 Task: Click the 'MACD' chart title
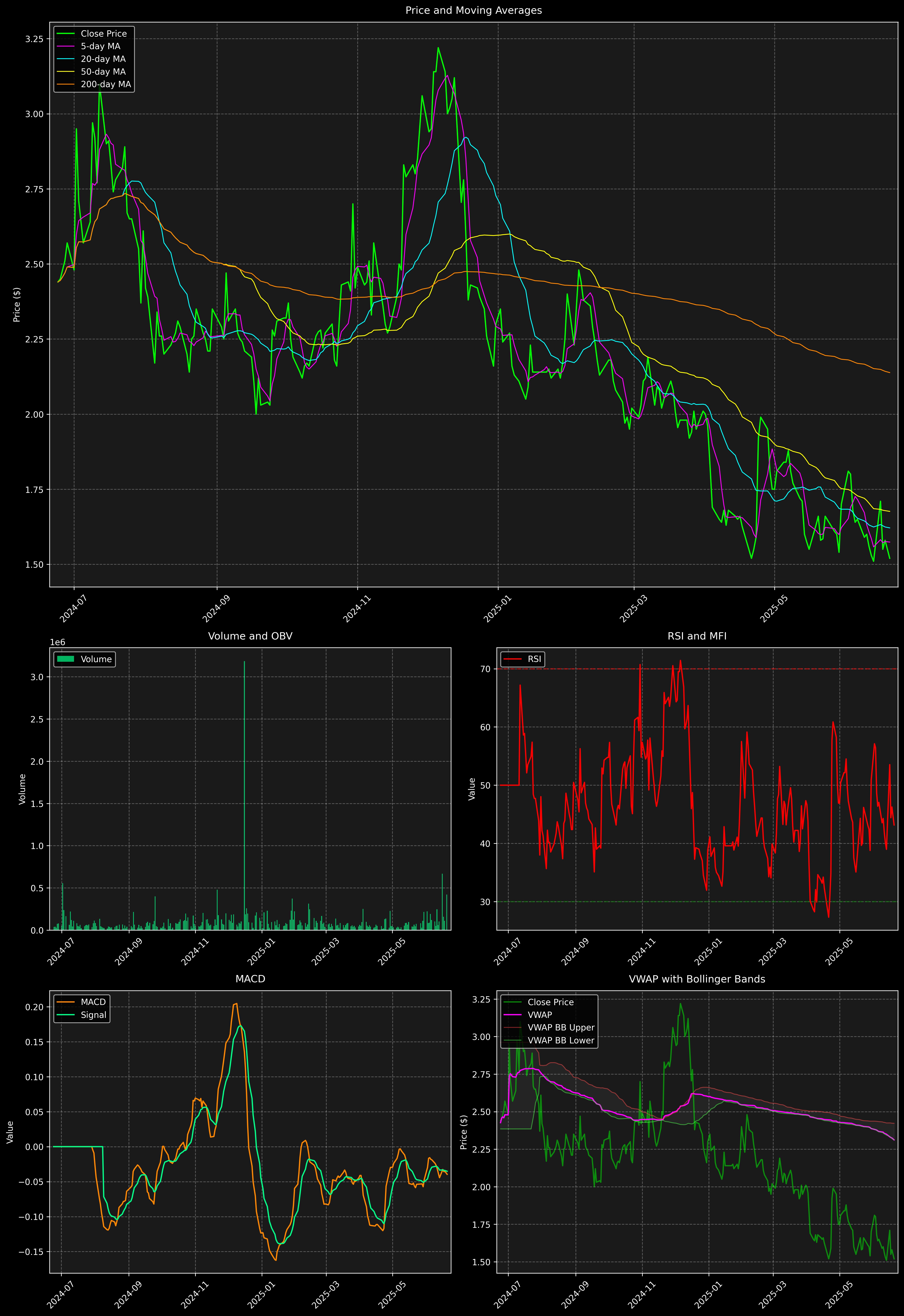coord(250,979)
